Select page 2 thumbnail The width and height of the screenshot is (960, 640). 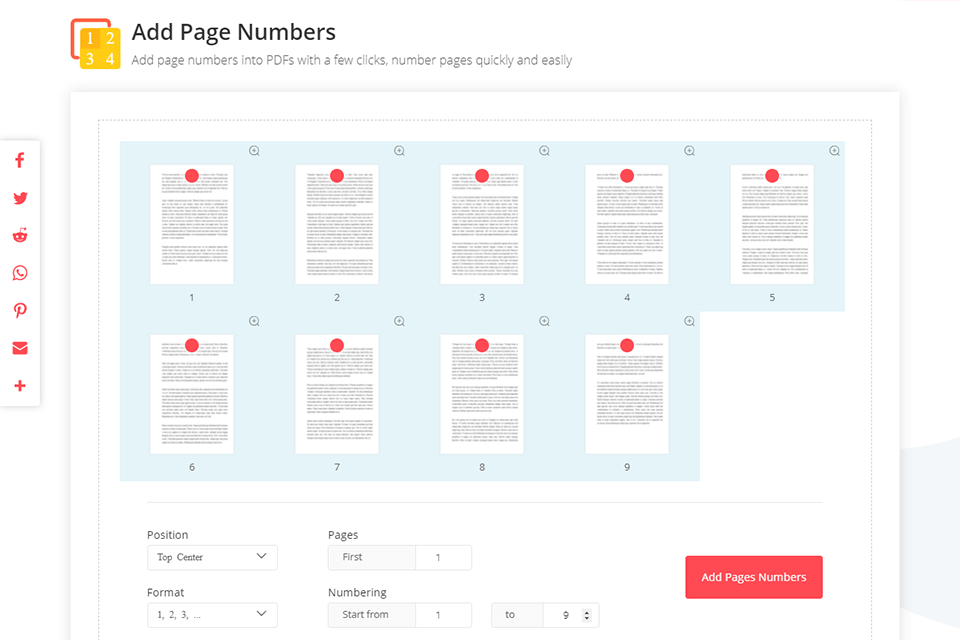tap(337, 224)
